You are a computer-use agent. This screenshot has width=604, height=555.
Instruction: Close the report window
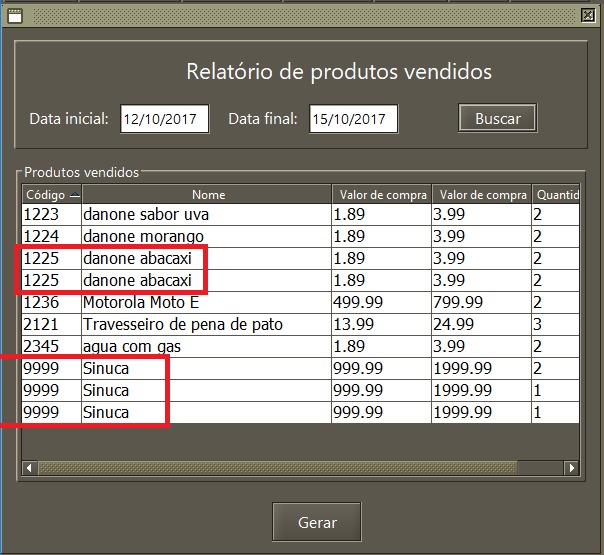[x=588, y=15]
